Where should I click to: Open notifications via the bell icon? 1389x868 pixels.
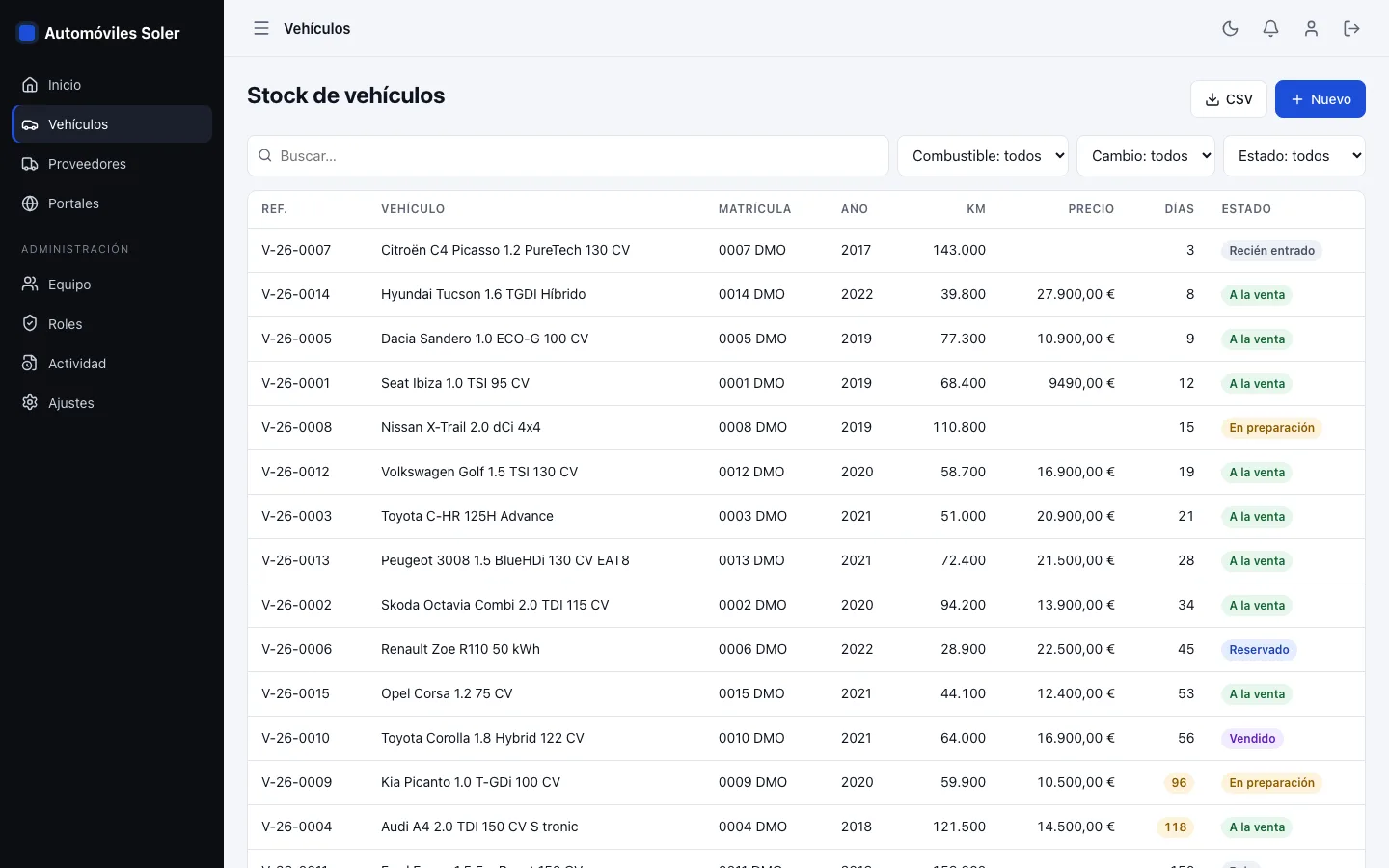[x=1270, y=29]
